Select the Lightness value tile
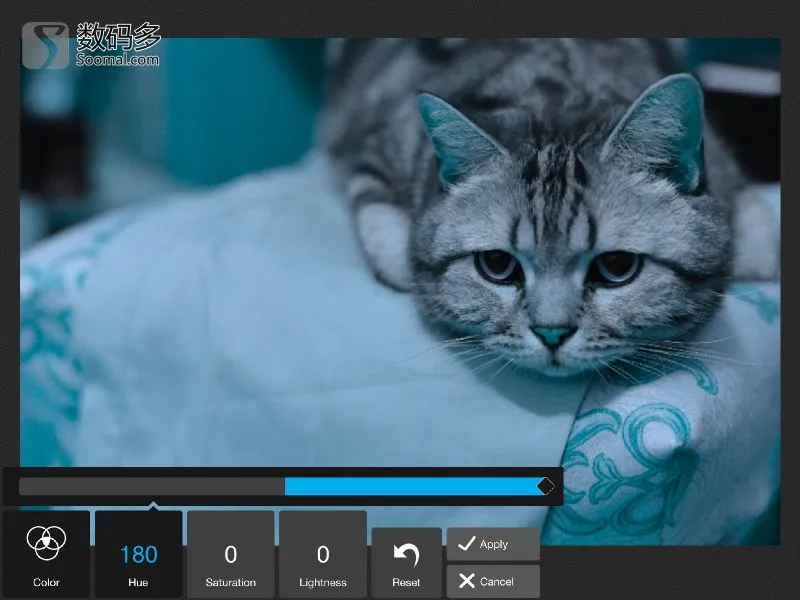Image resolution: width=800 pixels, height=600 pixels. (x=322, y=554)
